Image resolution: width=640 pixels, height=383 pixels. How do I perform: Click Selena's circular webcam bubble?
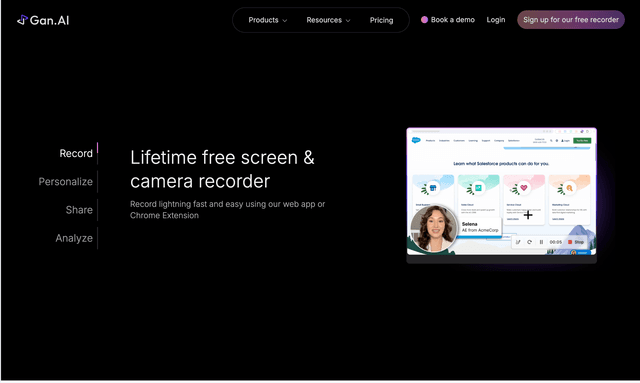434,228
